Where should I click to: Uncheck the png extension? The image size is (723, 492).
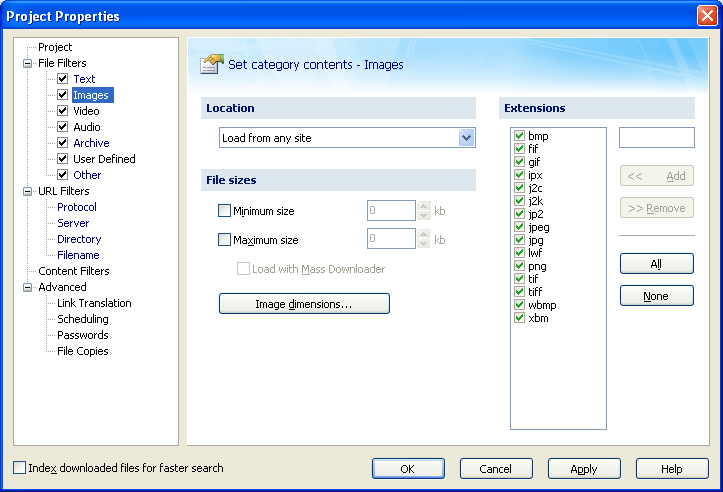[519, 266]
